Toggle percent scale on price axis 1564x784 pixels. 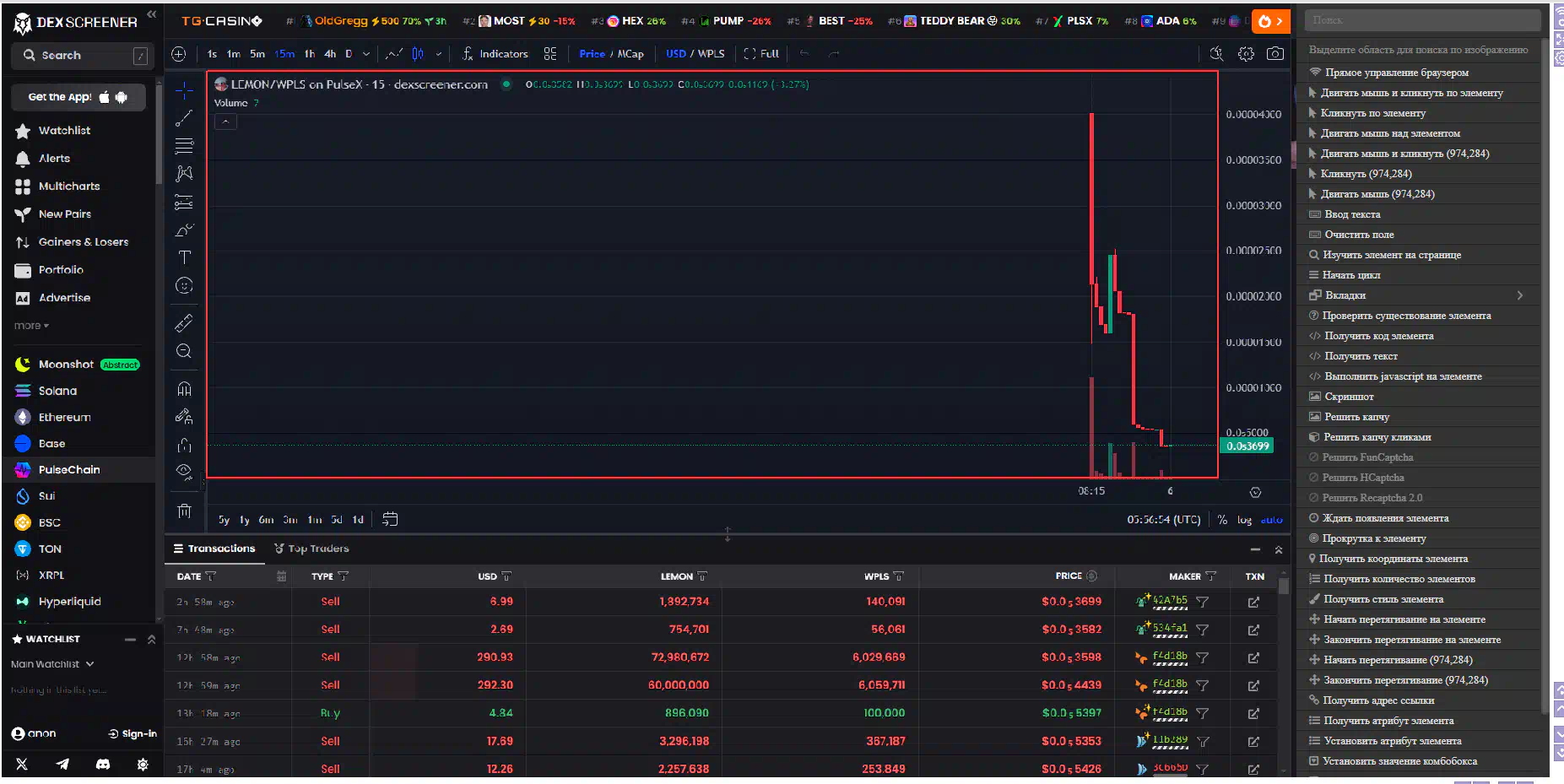(1222, 520)
